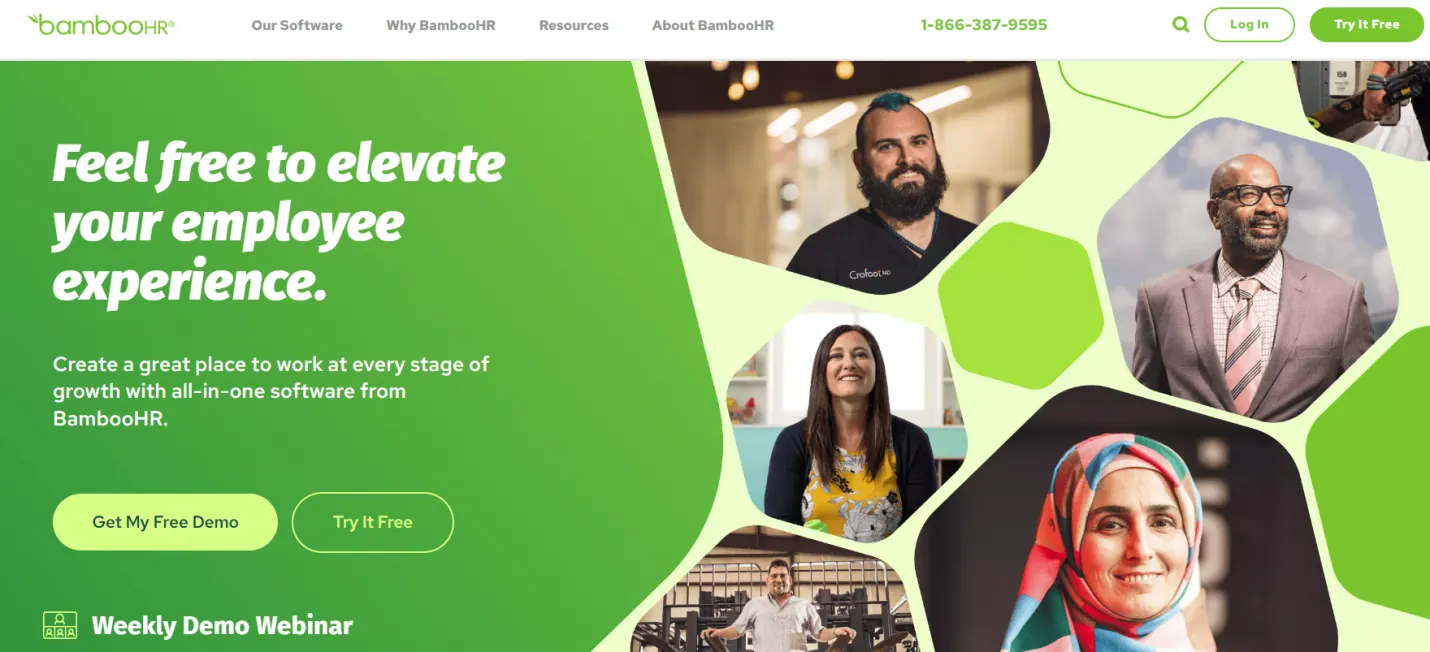Call the 1-866-387-9595 phone link
The width and height of the screenshot is (1430, 652).
984,25
